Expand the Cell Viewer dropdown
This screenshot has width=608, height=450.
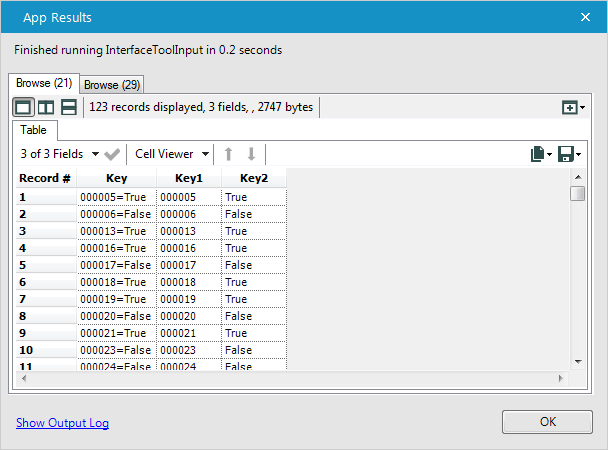pos(172,154)
